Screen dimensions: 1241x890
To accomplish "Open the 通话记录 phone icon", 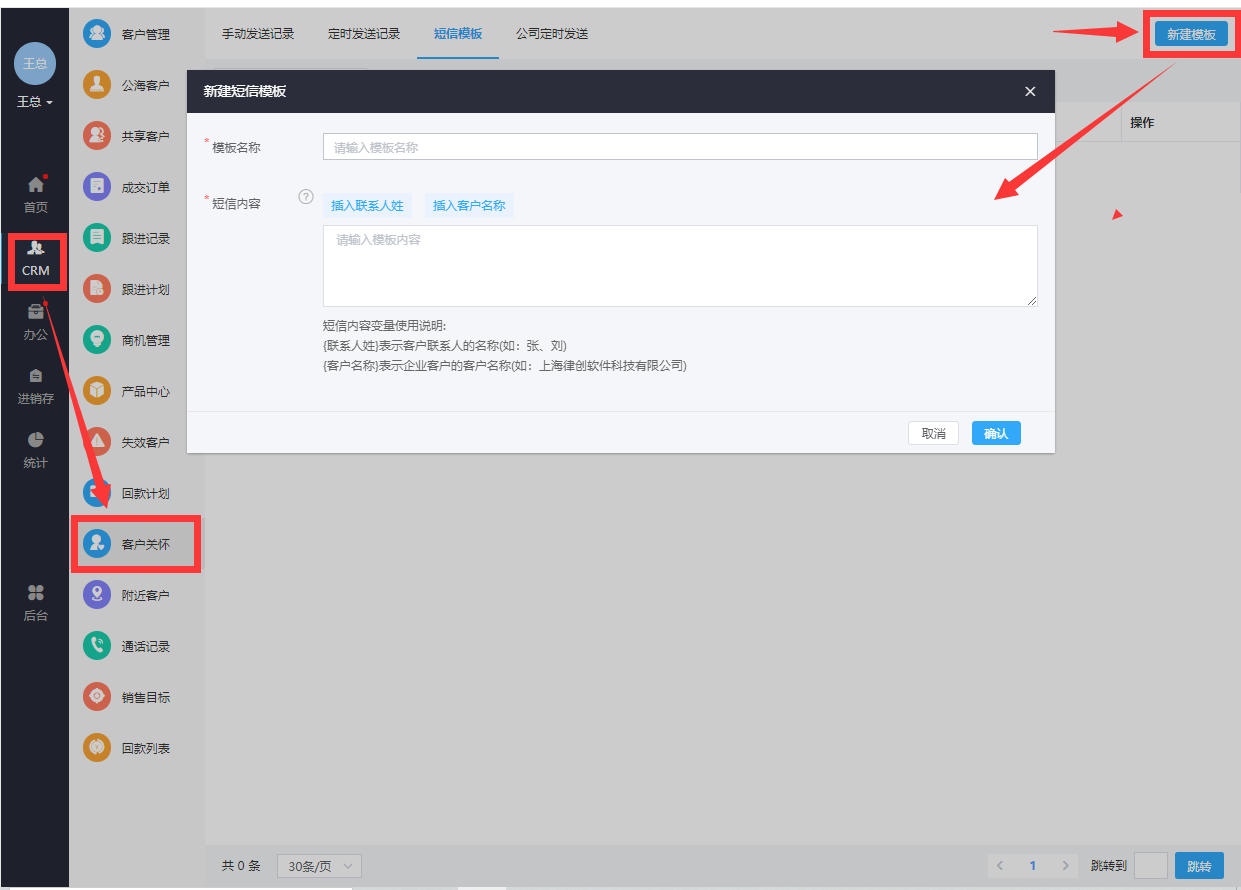I will click(97, 646).
